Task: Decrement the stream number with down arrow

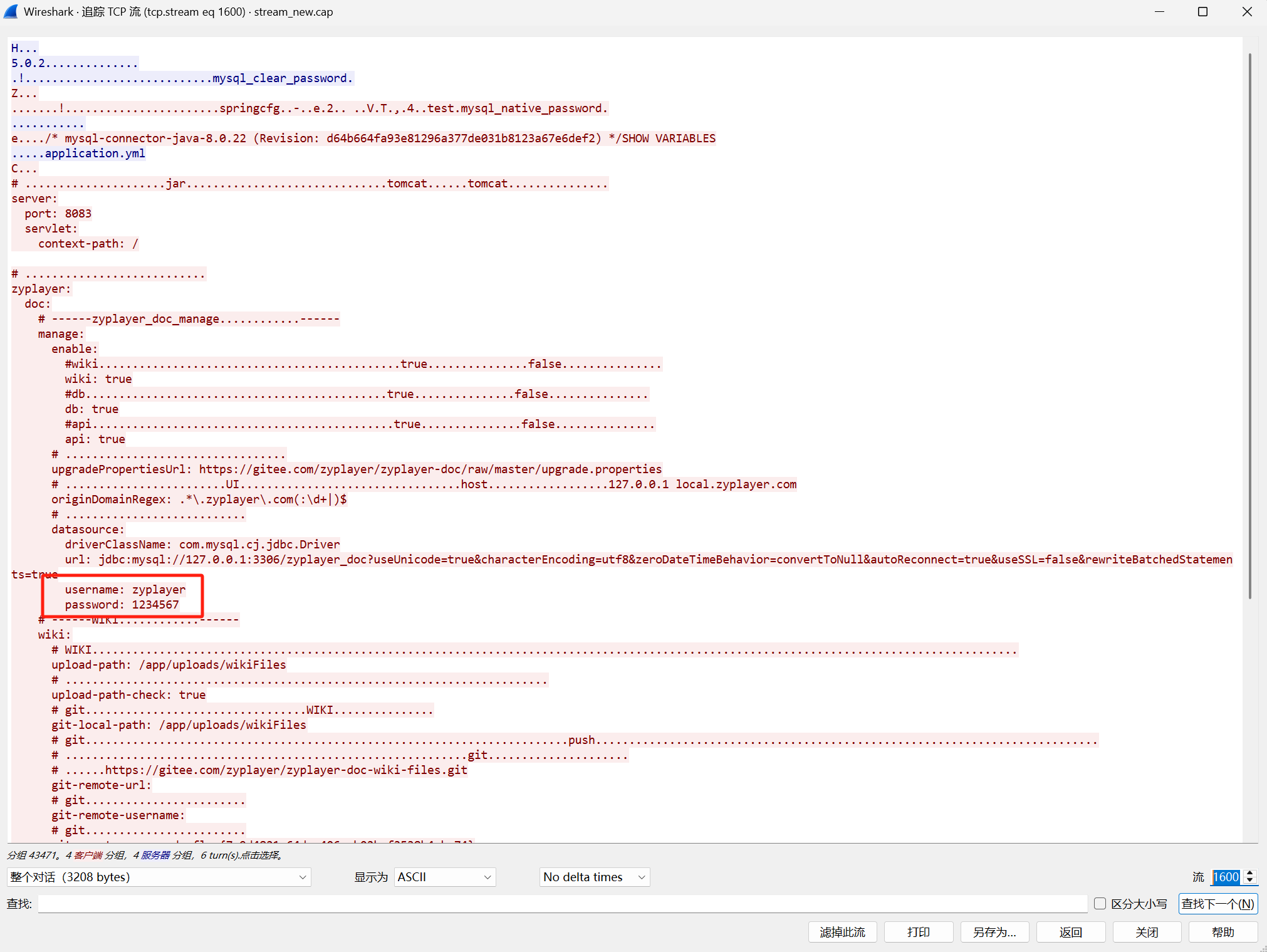Action: click(1249, 881)
